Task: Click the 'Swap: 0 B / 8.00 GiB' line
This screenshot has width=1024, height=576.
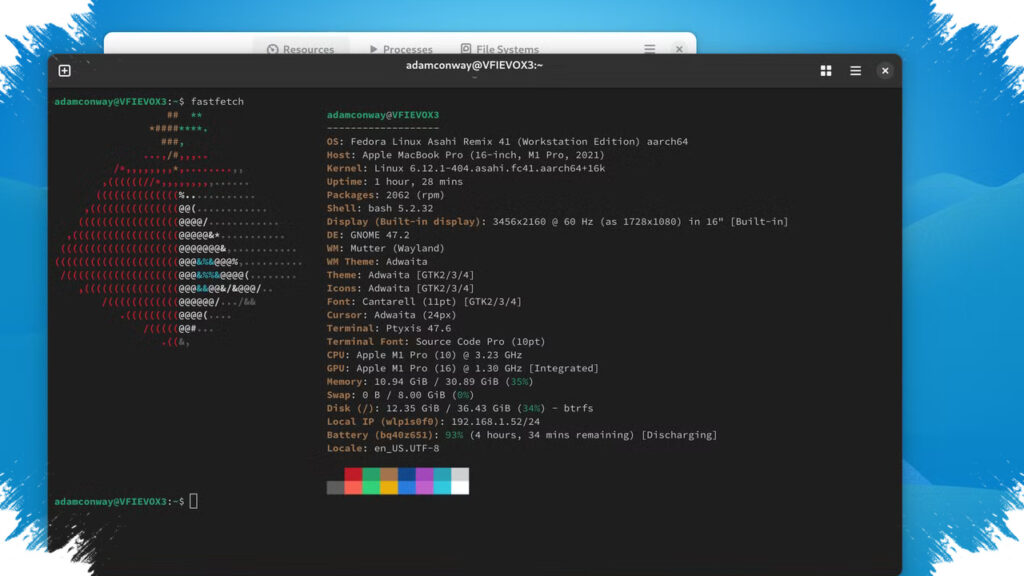Action: (400, 395)
